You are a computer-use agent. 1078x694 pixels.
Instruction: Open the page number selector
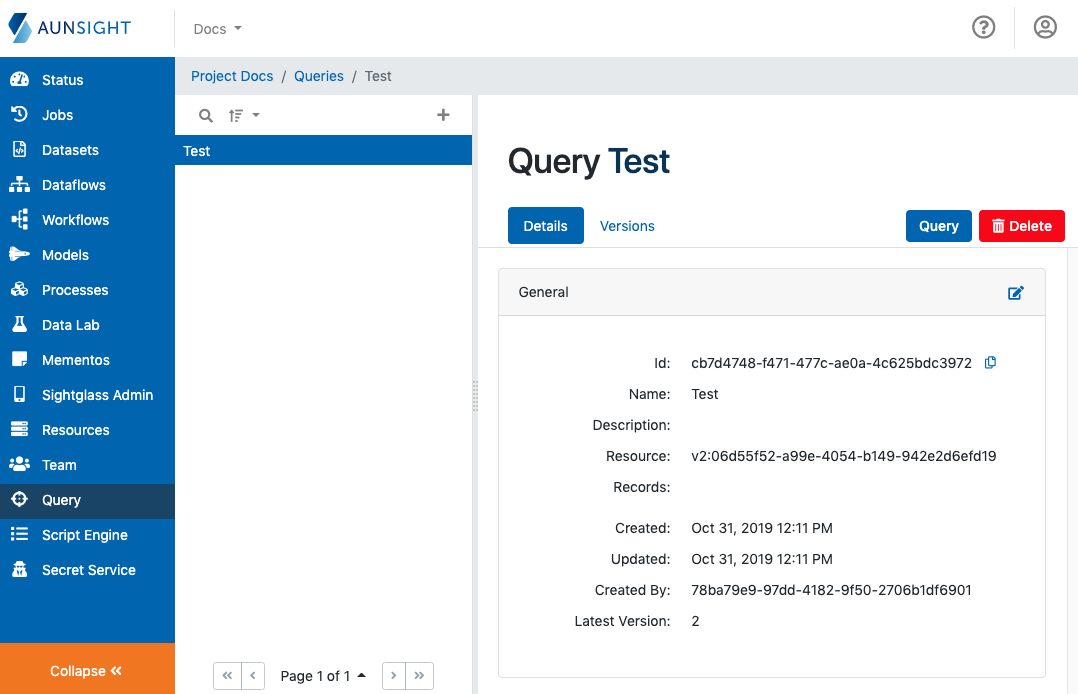(322, 676)
